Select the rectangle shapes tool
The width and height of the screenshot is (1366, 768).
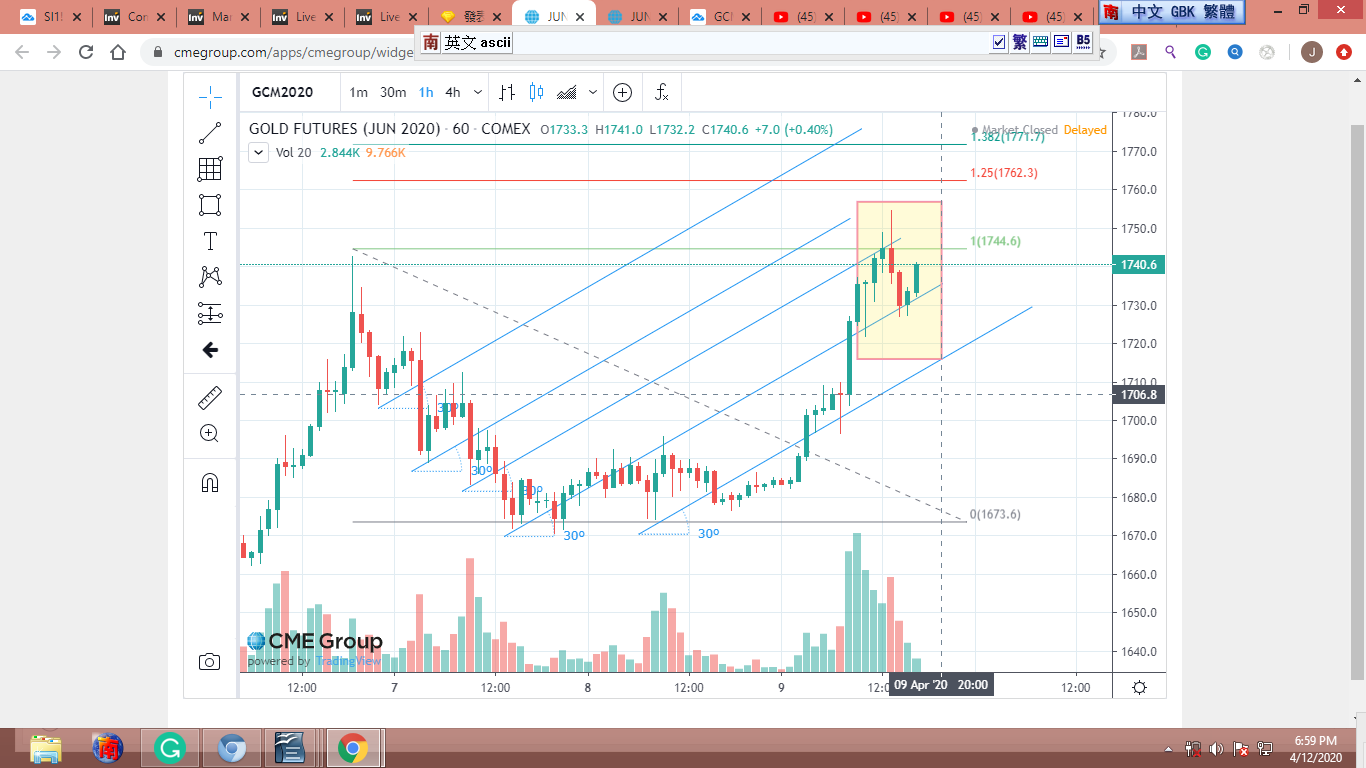[x=210, y=205]
